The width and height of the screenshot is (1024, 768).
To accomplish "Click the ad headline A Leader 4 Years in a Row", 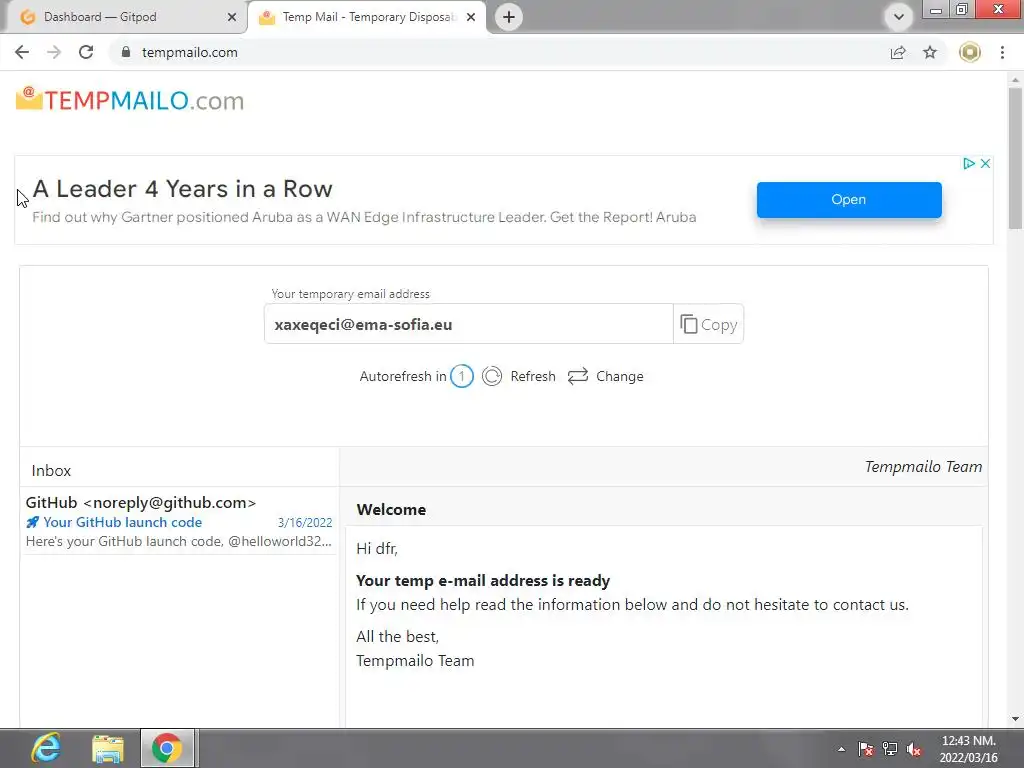I will pyautogui.click(x=182, y=189).
